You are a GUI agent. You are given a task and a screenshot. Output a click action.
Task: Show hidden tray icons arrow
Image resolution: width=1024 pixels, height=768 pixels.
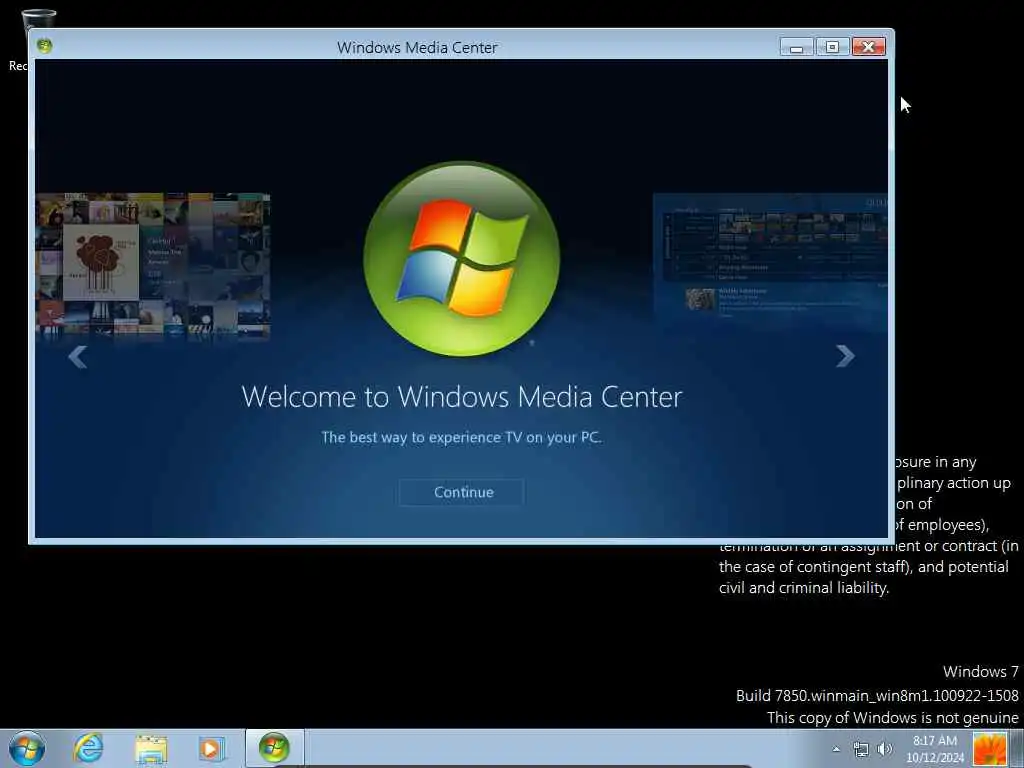coord(836,749)
